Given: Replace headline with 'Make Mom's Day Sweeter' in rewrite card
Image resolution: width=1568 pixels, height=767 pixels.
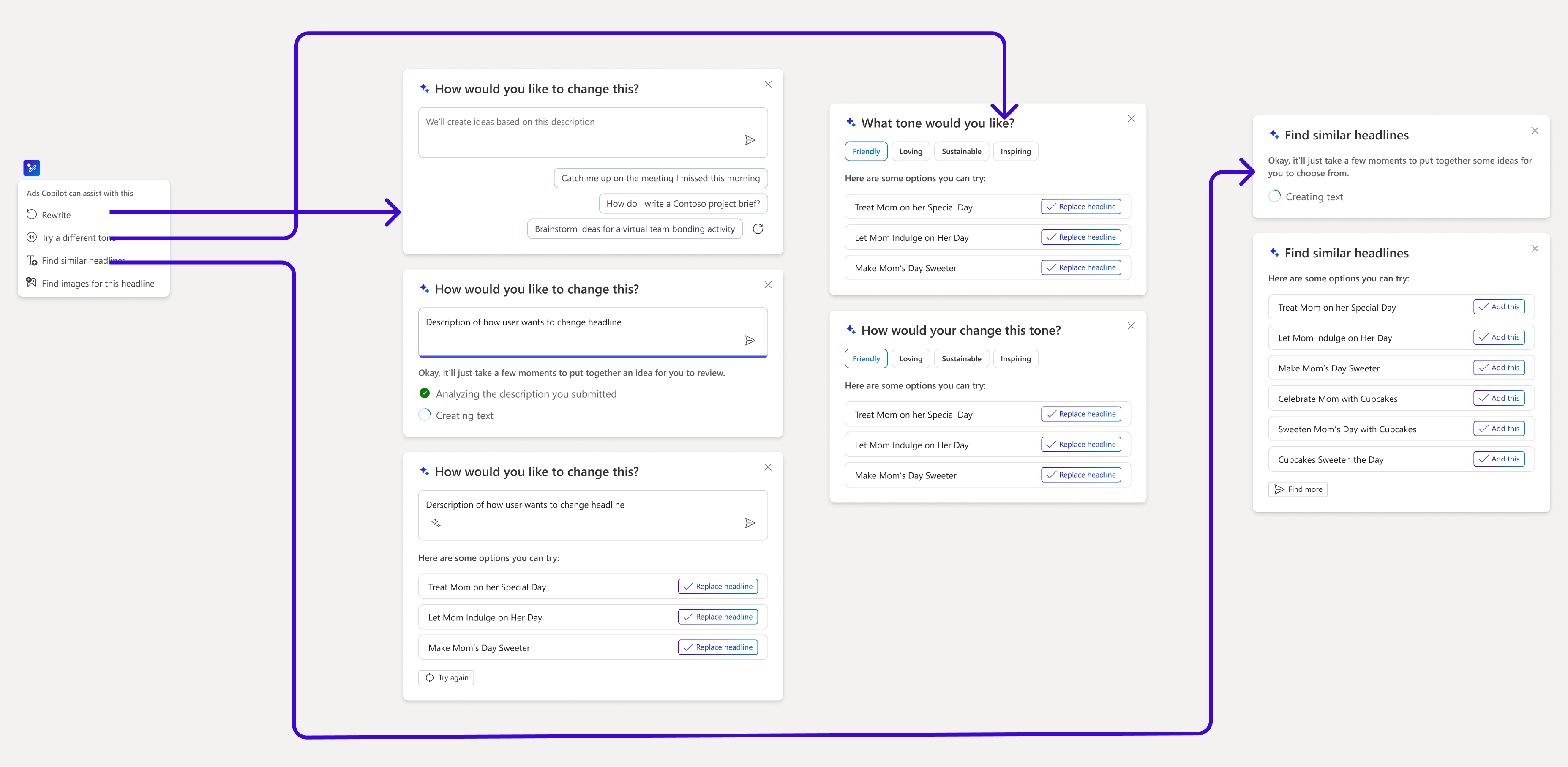Looking at the screenshot, I should click(x=717, y=647).
